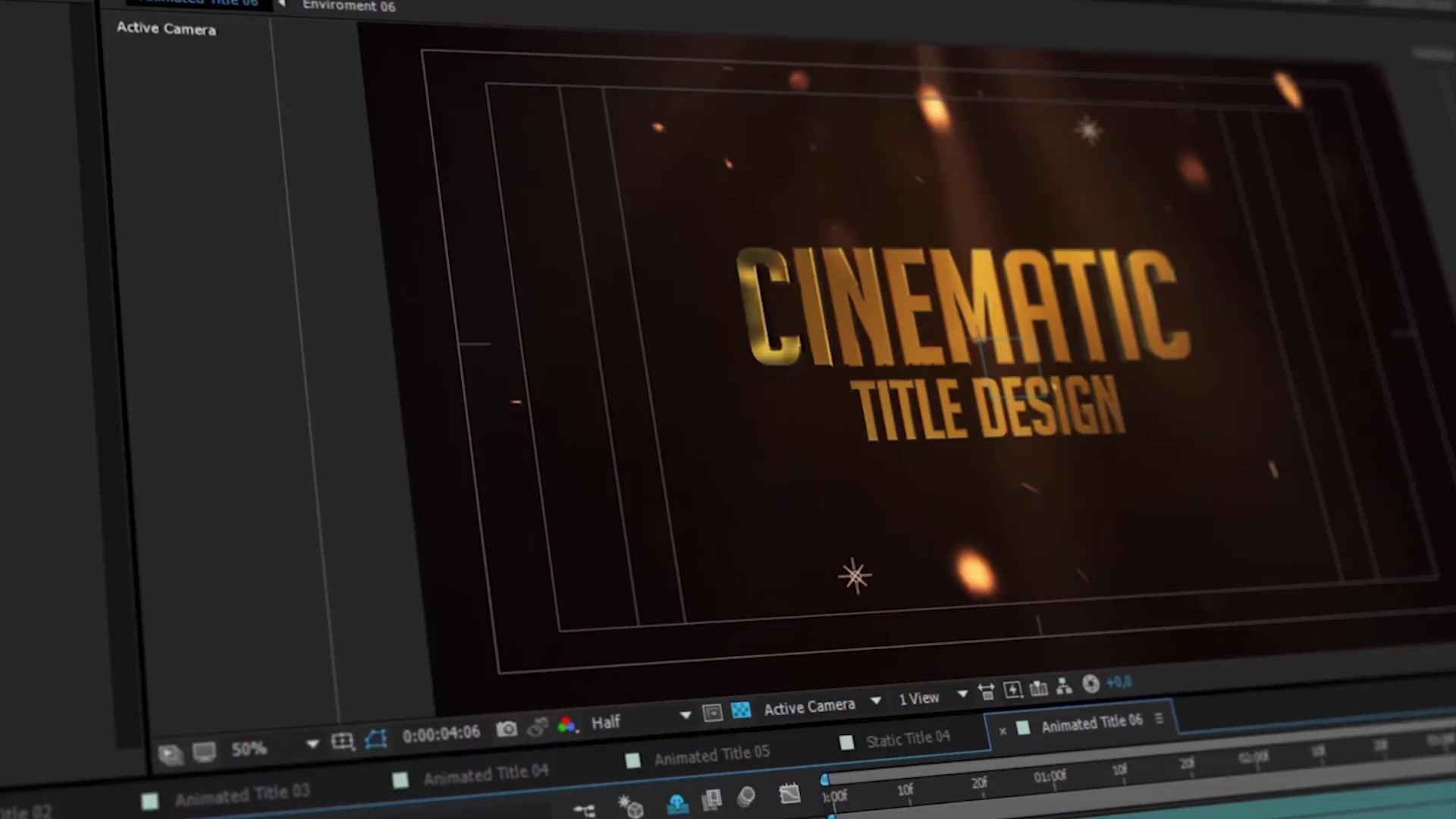The width and height of the screenshot is (1456, 819).
Task: Click the Active Camera label in viewer
Action: coord(166,29)
